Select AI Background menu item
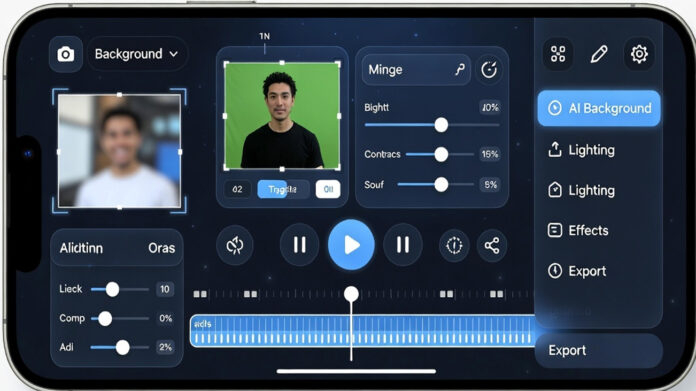This screenshot has width=696, height=391. [599, 108]
